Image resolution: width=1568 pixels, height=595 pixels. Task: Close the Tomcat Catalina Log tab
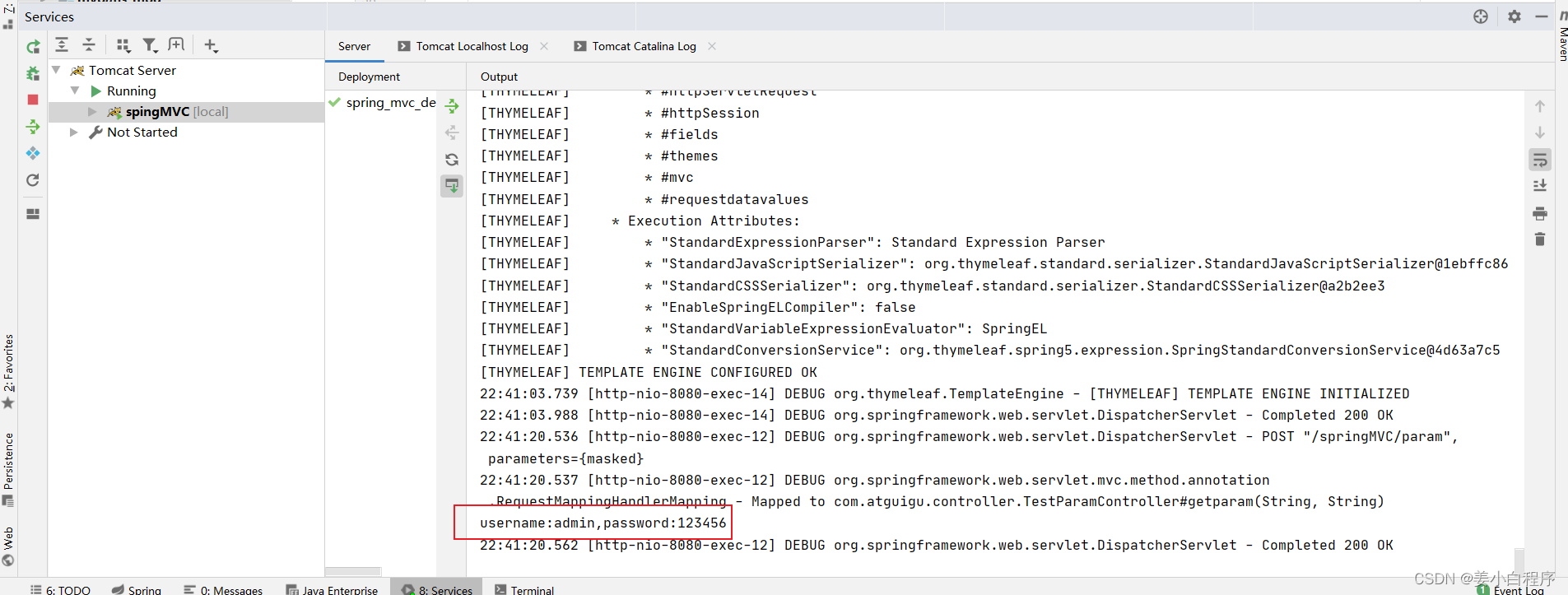pyautogui.click(x=712, y=46)
